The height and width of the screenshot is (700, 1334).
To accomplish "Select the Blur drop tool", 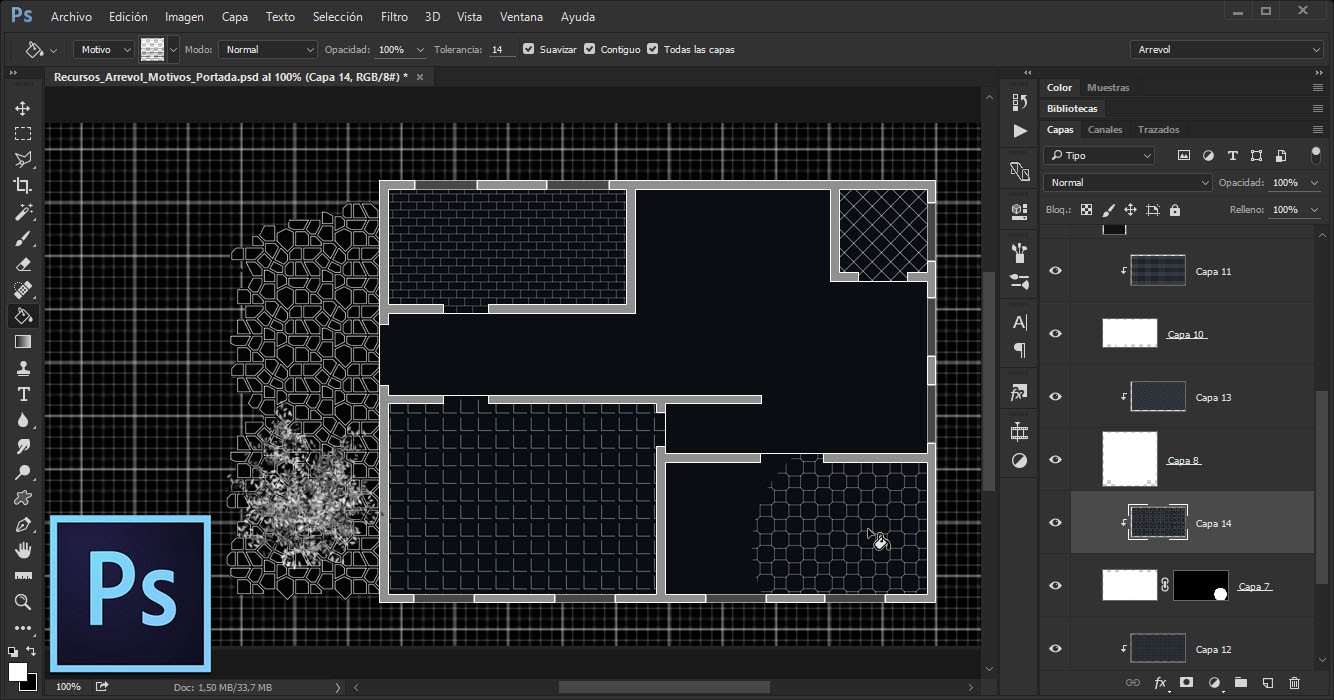I will [22, 420].
